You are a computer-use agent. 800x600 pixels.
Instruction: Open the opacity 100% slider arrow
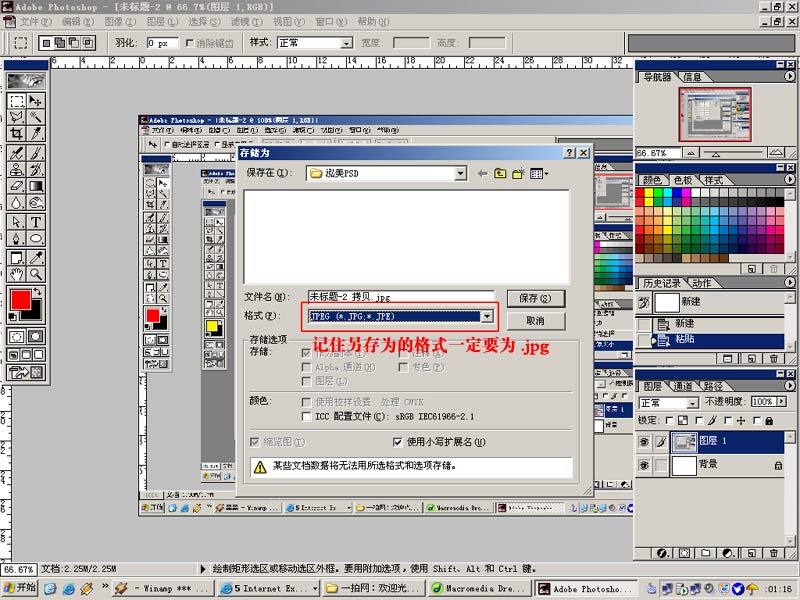(782, 402)
